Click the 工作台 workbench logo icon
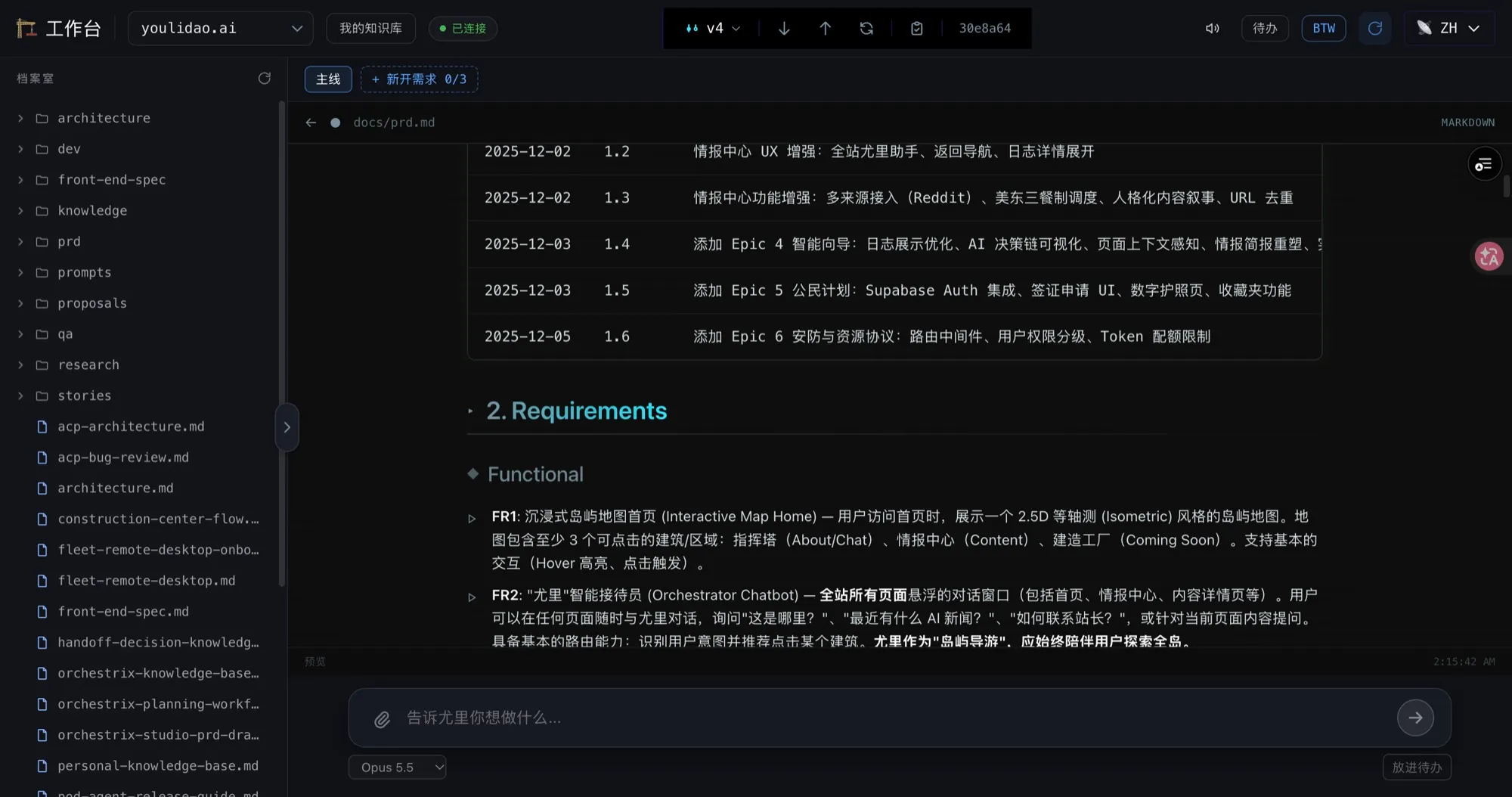The image size is (1512, 797). click(26, 28)
